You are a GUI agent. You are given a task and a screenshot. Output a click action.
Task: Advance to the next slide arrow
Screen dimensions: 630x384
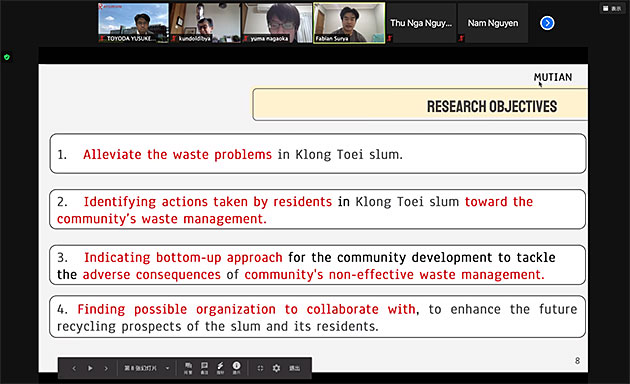coord(106,368)
